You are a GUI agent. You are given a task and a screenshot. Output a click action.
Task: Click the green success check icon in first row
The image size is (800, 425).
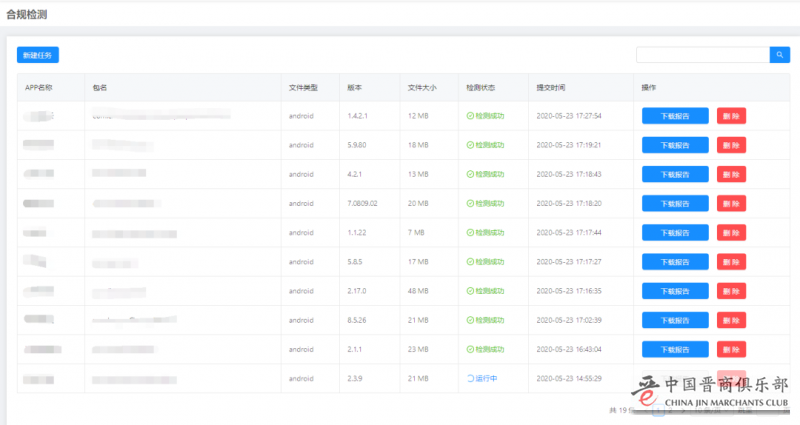(470, 115)
